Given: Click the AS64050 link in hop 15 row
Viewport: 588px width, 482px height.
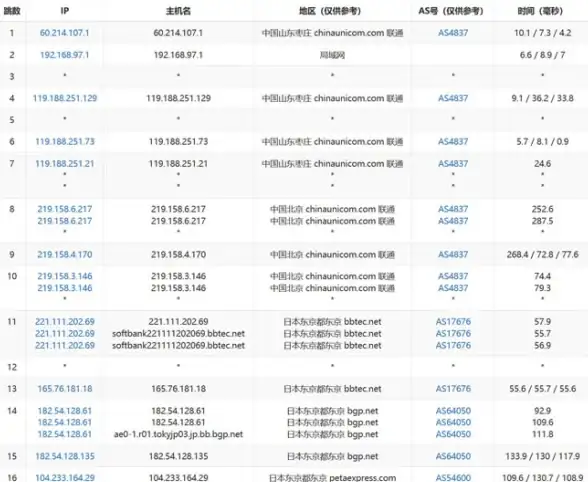Looking at the screenshot, I should (x=453, y=456).
